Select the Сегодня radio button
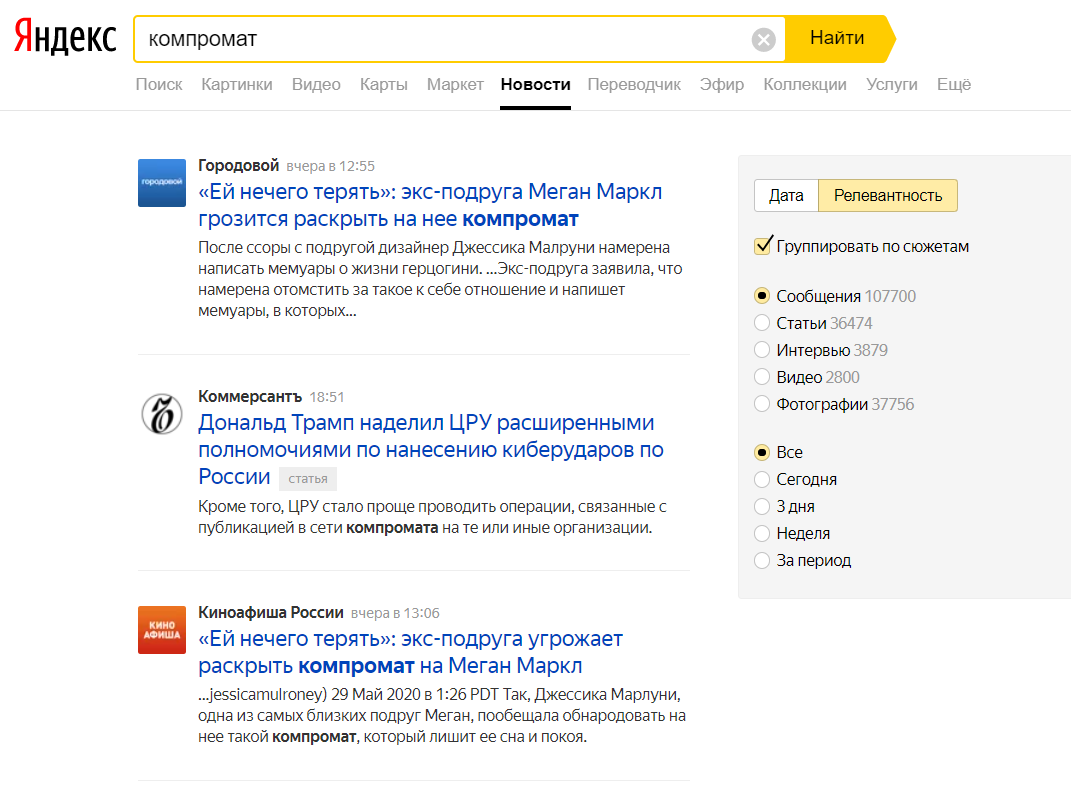 point(762,480)
